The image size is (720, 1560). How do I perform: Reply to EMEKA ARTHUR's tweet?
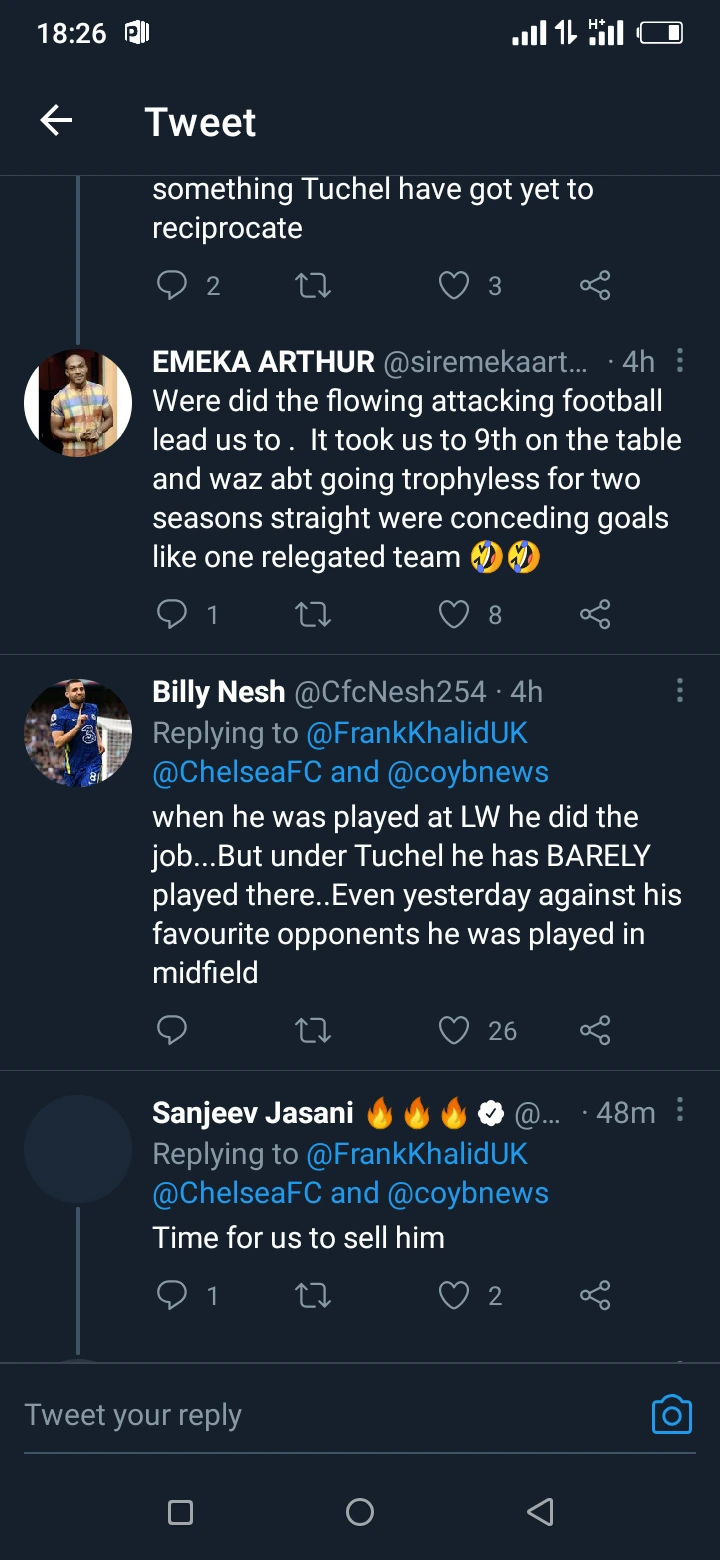(x=172, y=614)
